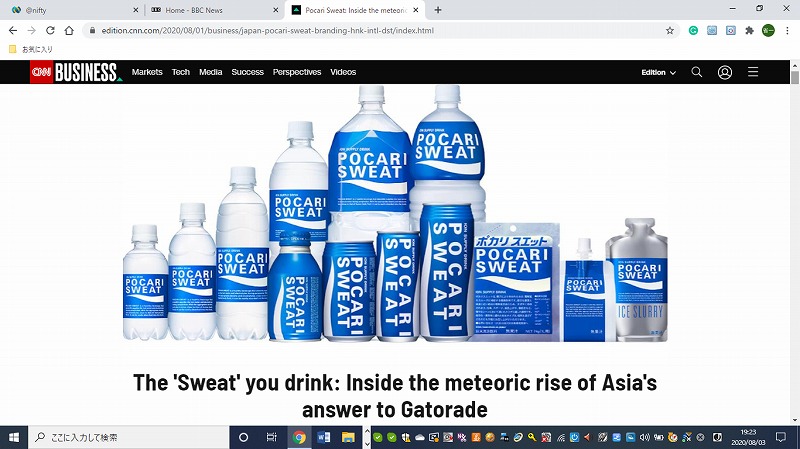Open Chrome's three-dot menu

787,31
